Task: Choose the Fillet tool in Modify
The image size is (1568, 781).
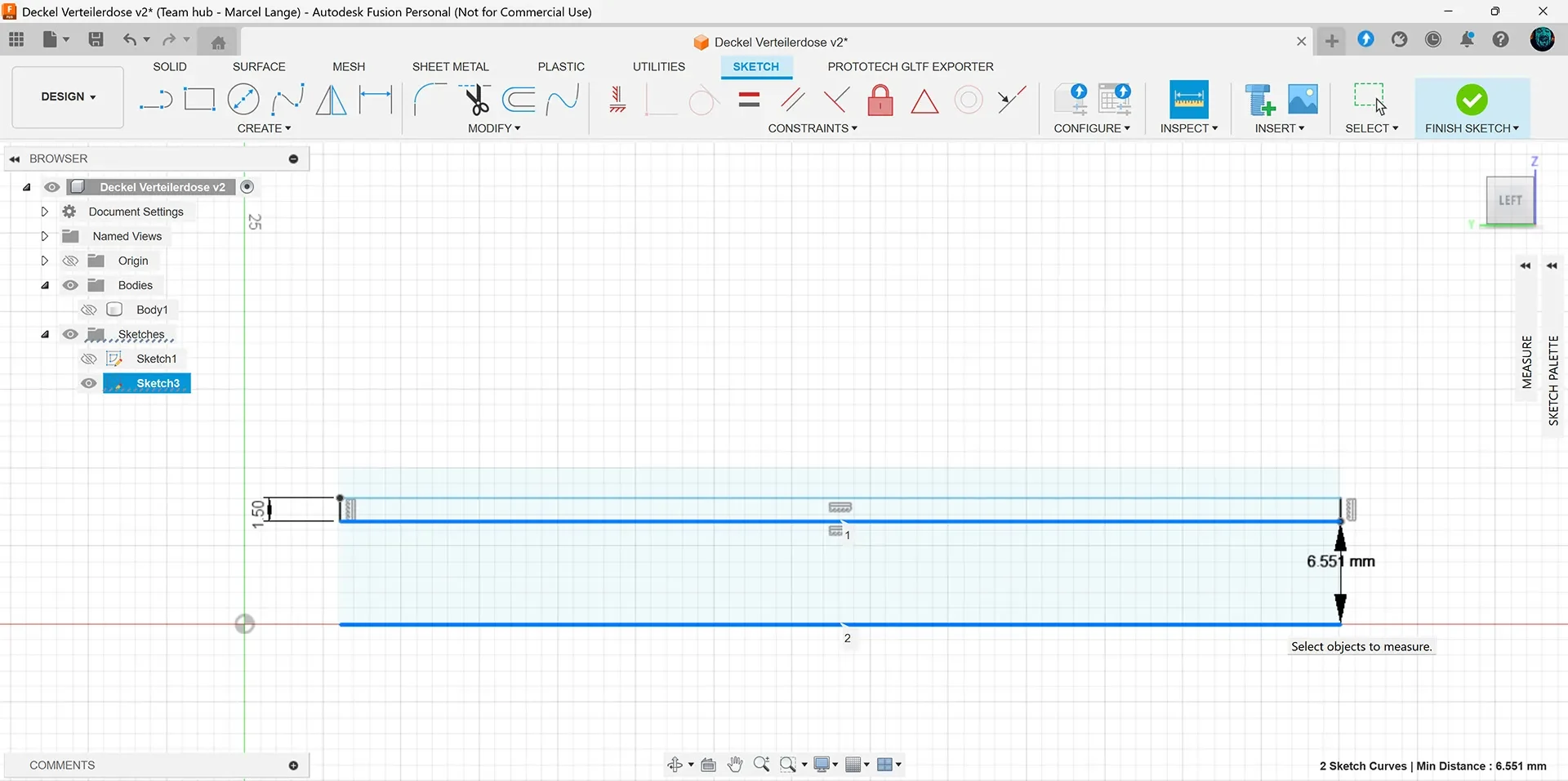Action: click(430, 100)
